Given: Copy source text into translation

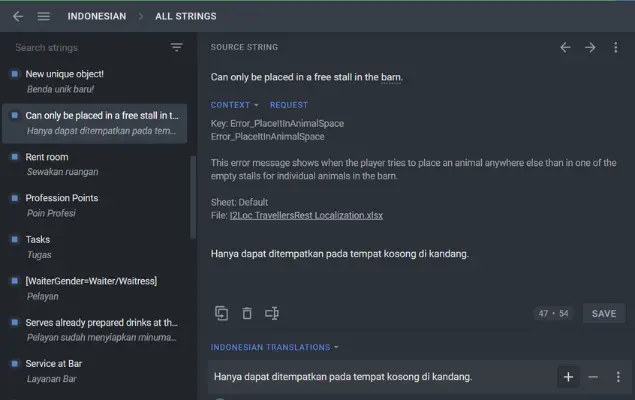Looking at the screenshot, I should [222, 313].
